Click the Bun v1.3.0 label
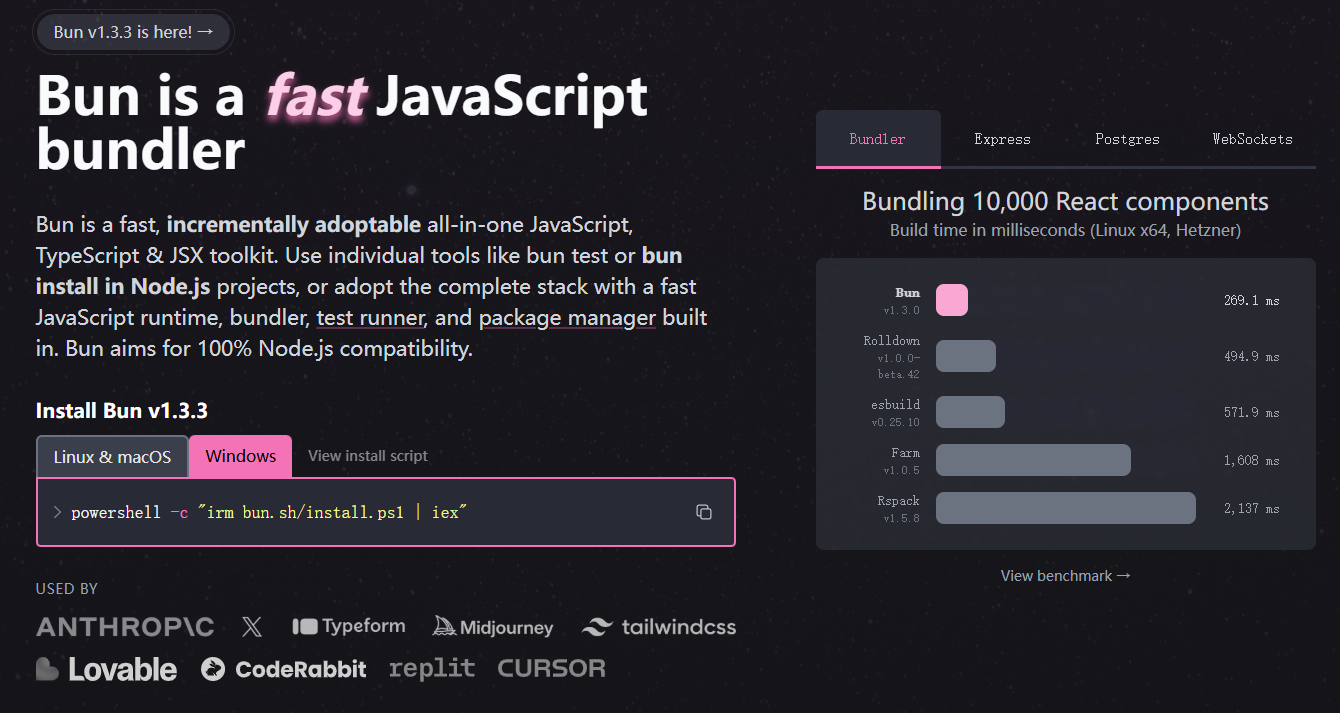 pyautogui.click(x=902, y=301)
